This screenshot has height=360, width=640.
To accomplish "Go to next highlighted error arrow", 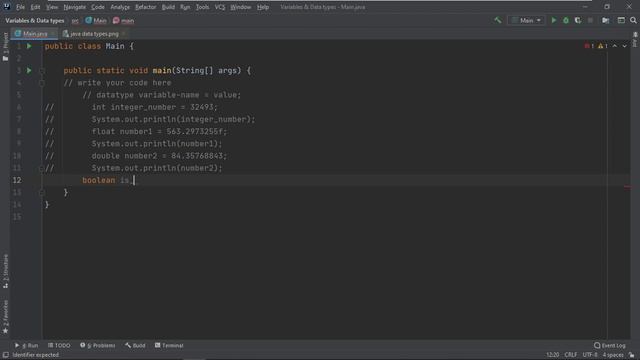I will coord(624,46).
